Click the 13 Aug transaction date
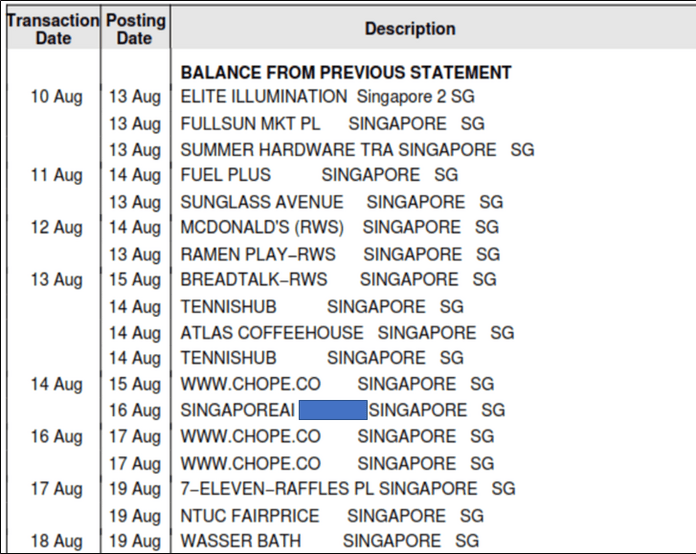696x554 pixels. pos(56,280)
